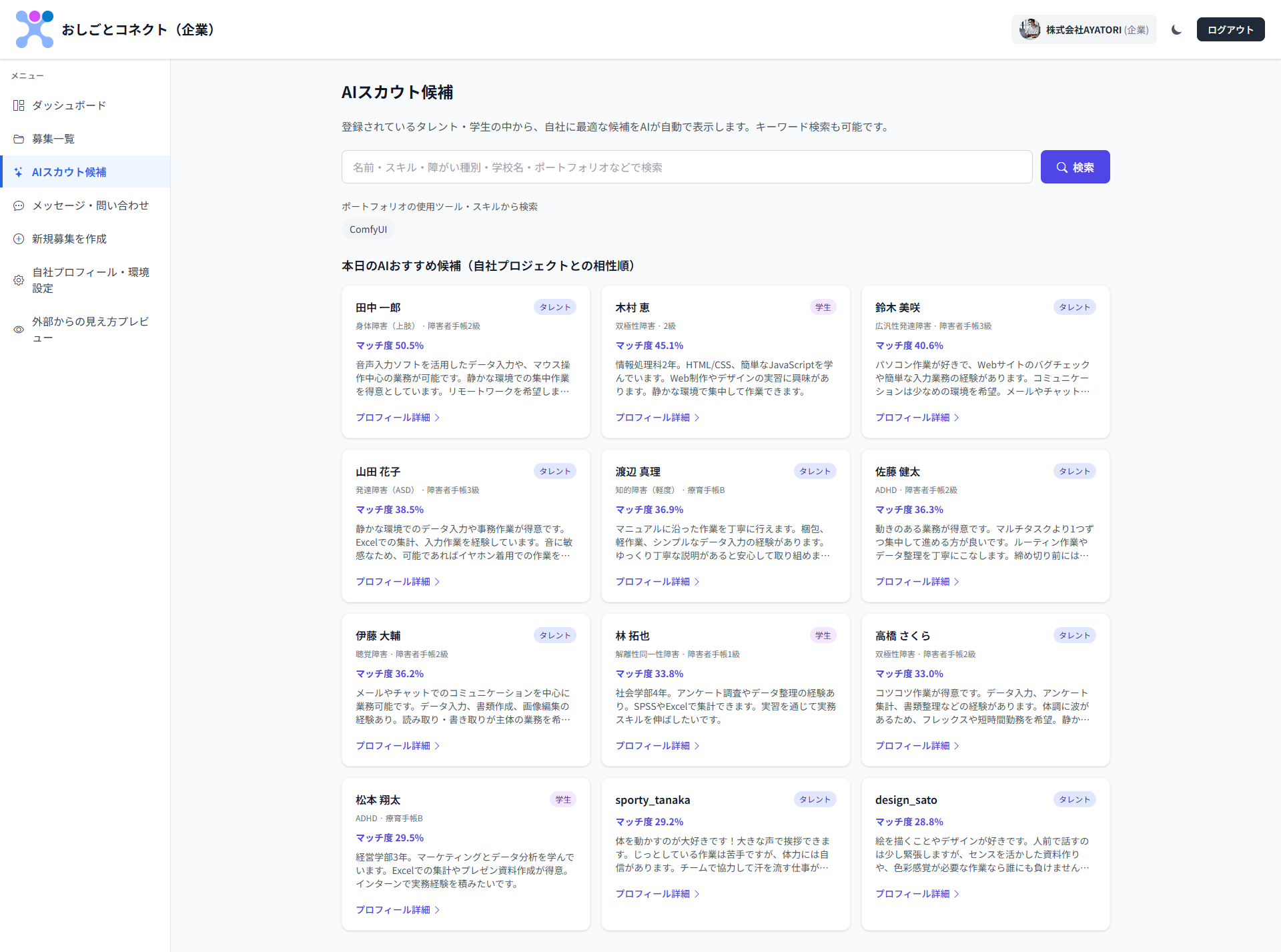The height and width of the screenshot is (952, 1281).
Task: Click candidate name sporty_tanaka
Action: pyautogui.click(x=653, y=800)
